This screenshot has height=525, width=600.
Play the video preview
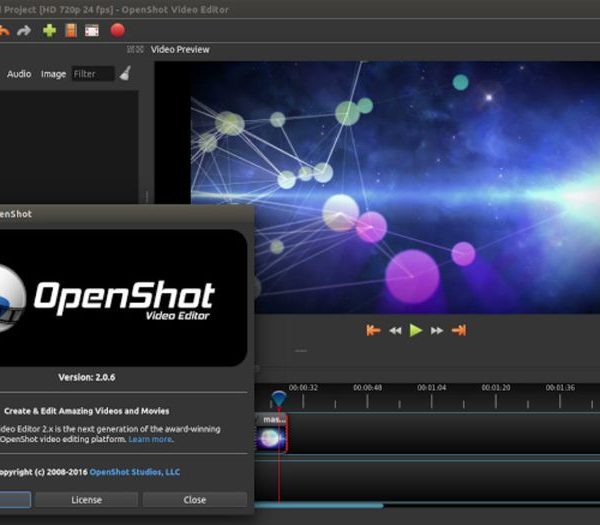click(416, 330)
